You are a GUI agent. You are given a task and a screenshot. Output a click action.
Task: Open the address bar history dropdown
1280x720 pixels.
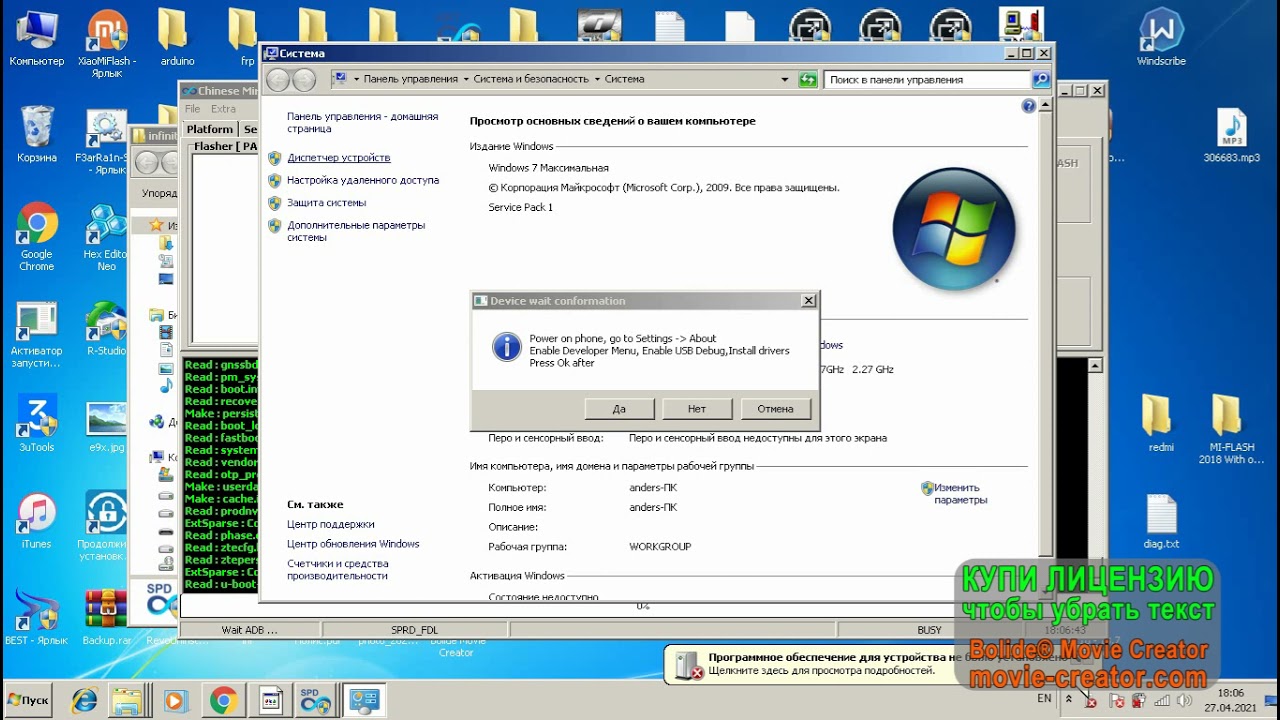[784, 79]
